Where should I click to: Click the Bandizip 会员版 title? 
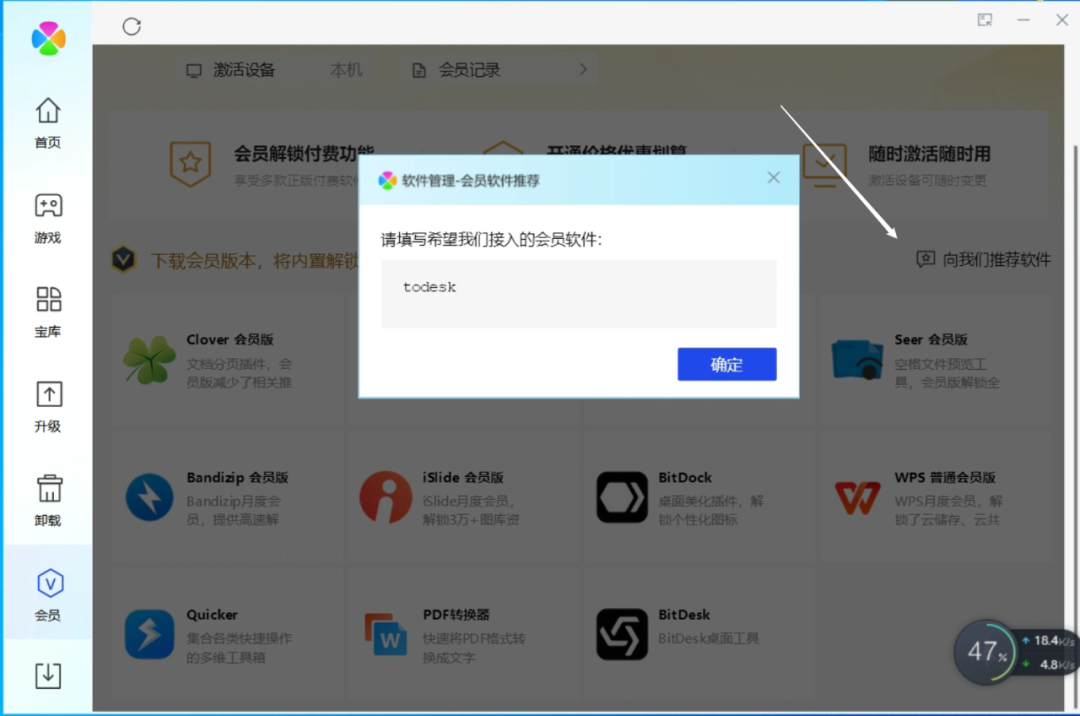238,477
